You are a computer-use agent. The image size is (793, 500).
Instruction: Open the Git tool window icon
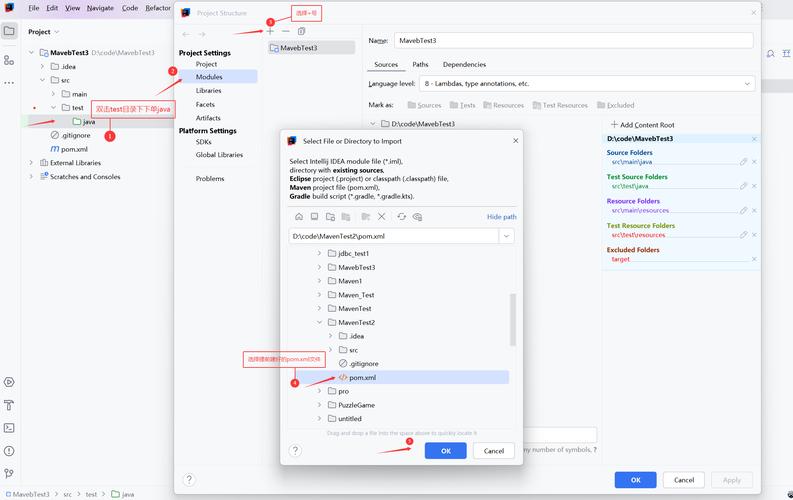click(9, 473)
